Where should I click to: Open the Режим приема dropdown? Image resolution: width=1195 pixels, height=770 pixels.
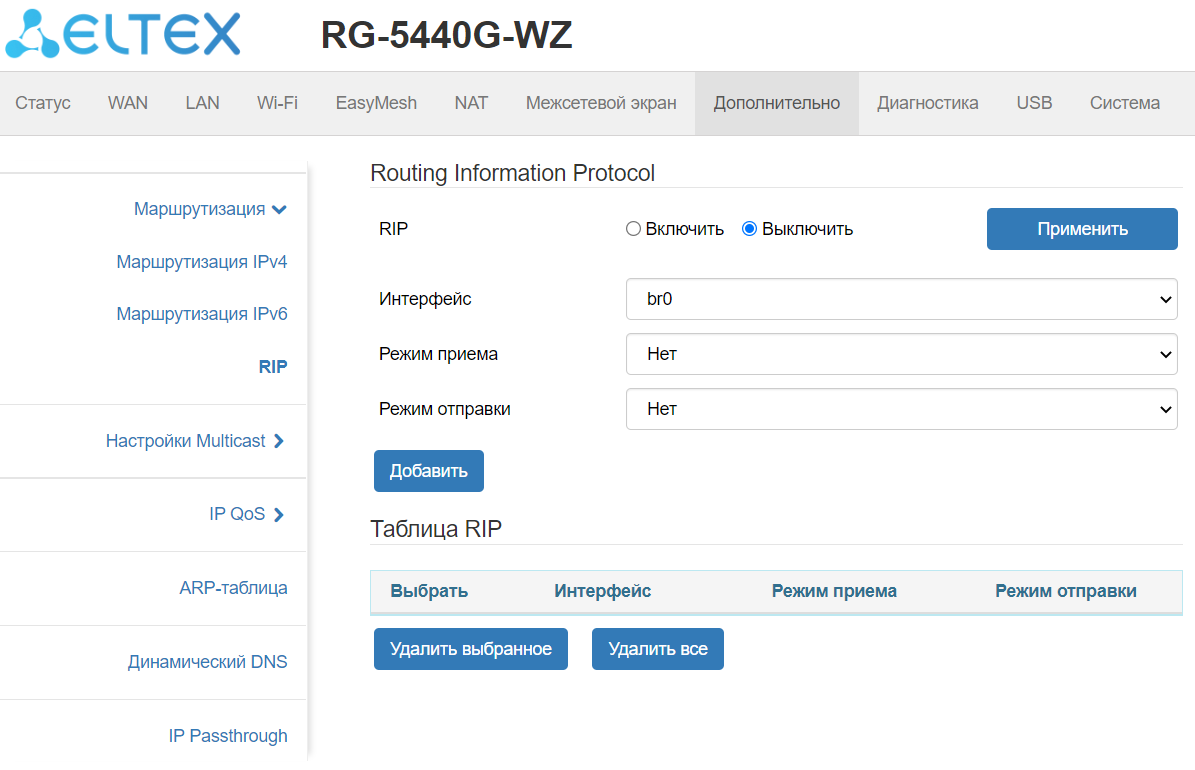click(901, 354)
